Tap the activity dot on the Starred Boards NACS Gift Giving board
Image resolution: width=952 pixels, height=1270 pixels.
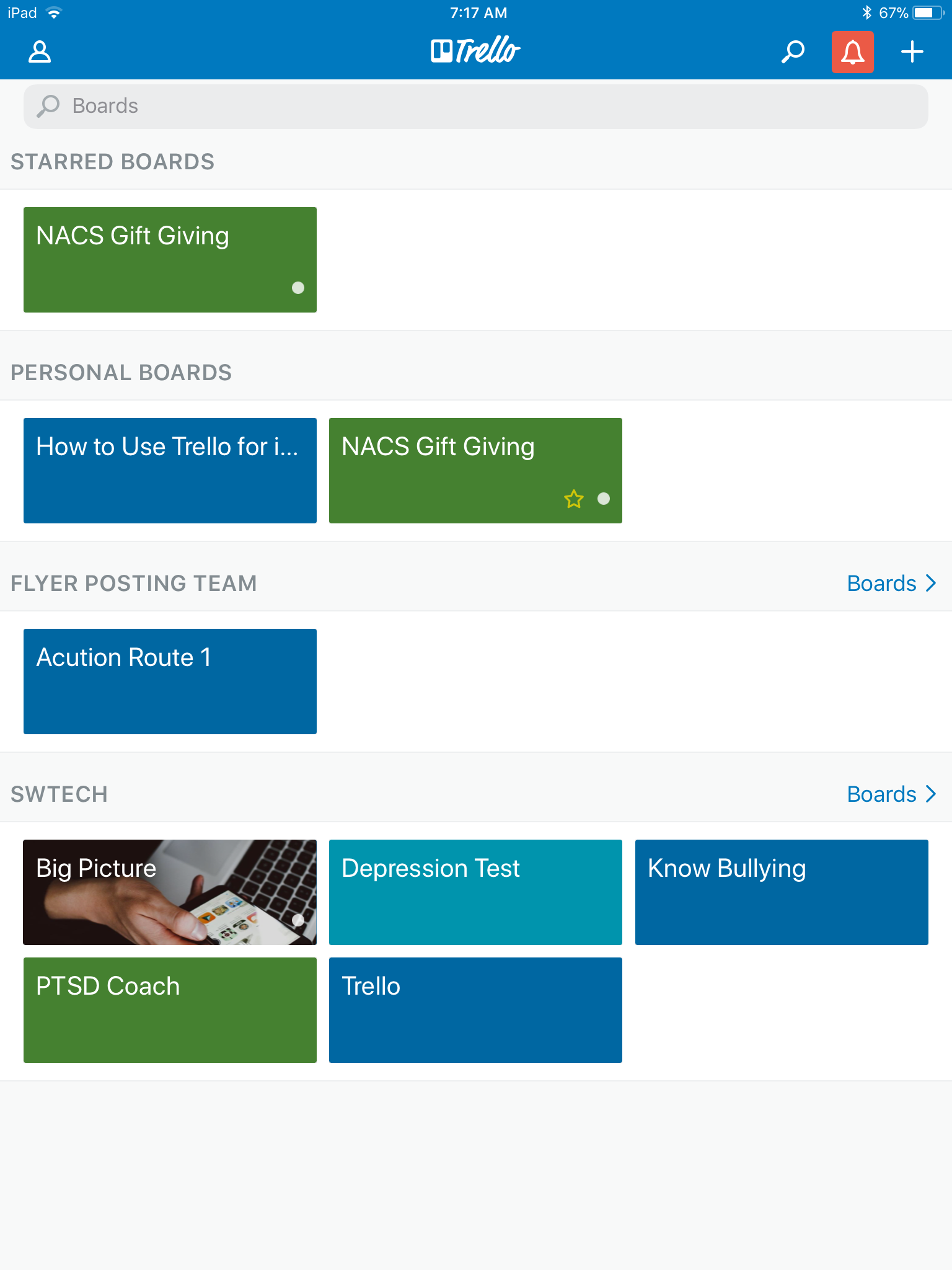point(298,288)
